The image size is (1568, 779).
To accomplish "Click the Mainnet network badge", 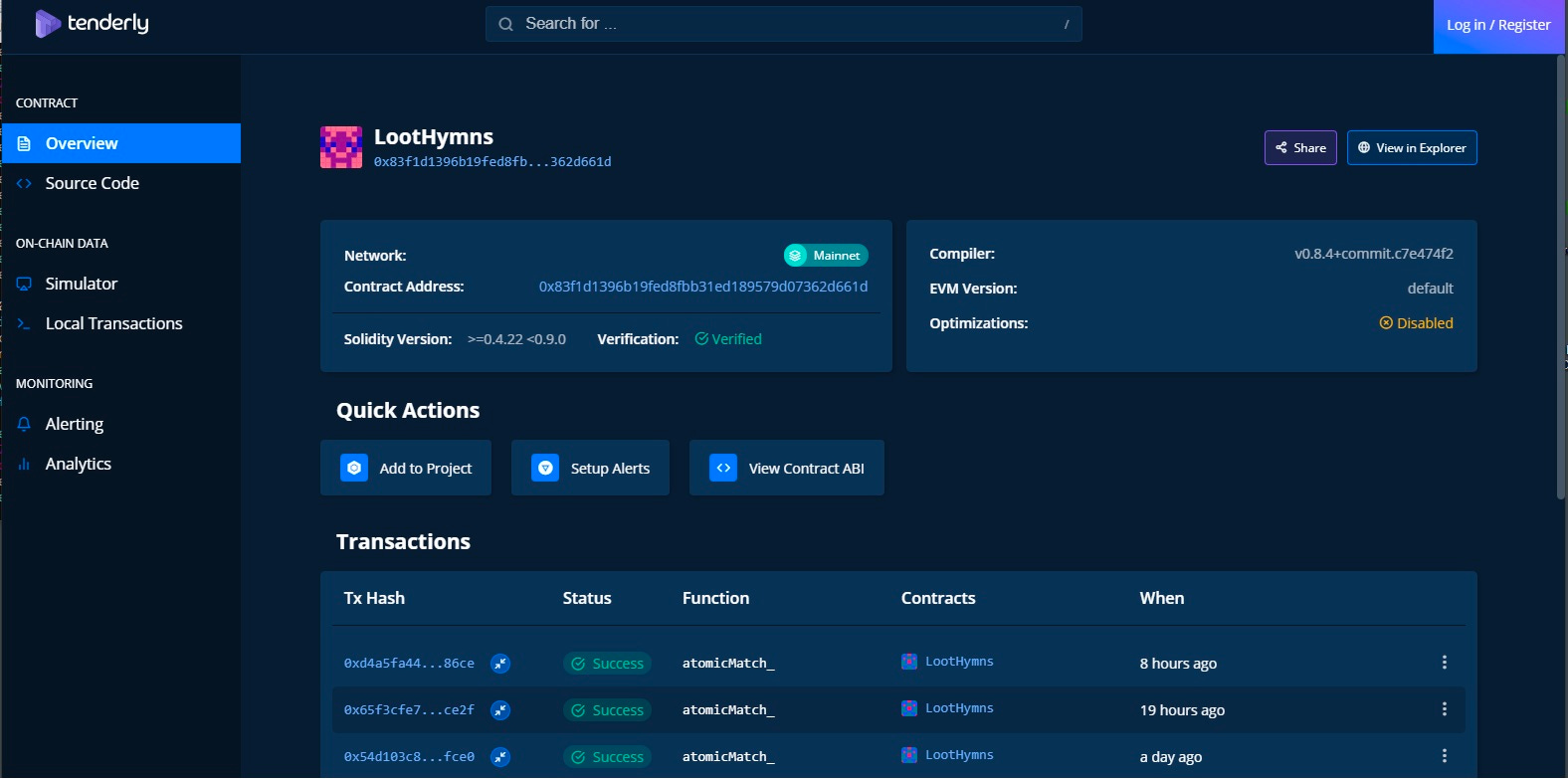I will pos(826,256).
